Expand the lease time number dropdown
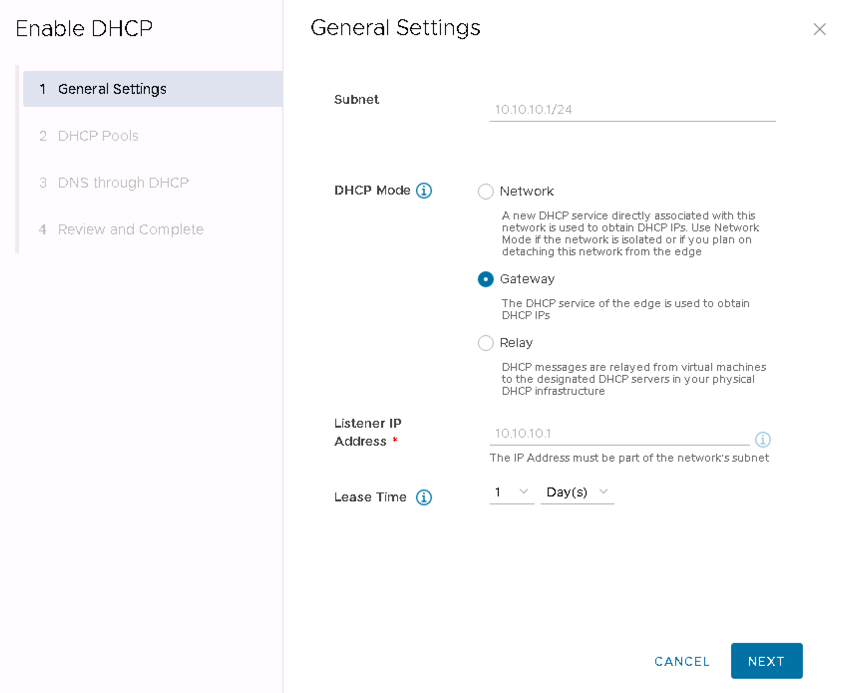This screenshot has width=845, height=693. [x=511, y=493]
